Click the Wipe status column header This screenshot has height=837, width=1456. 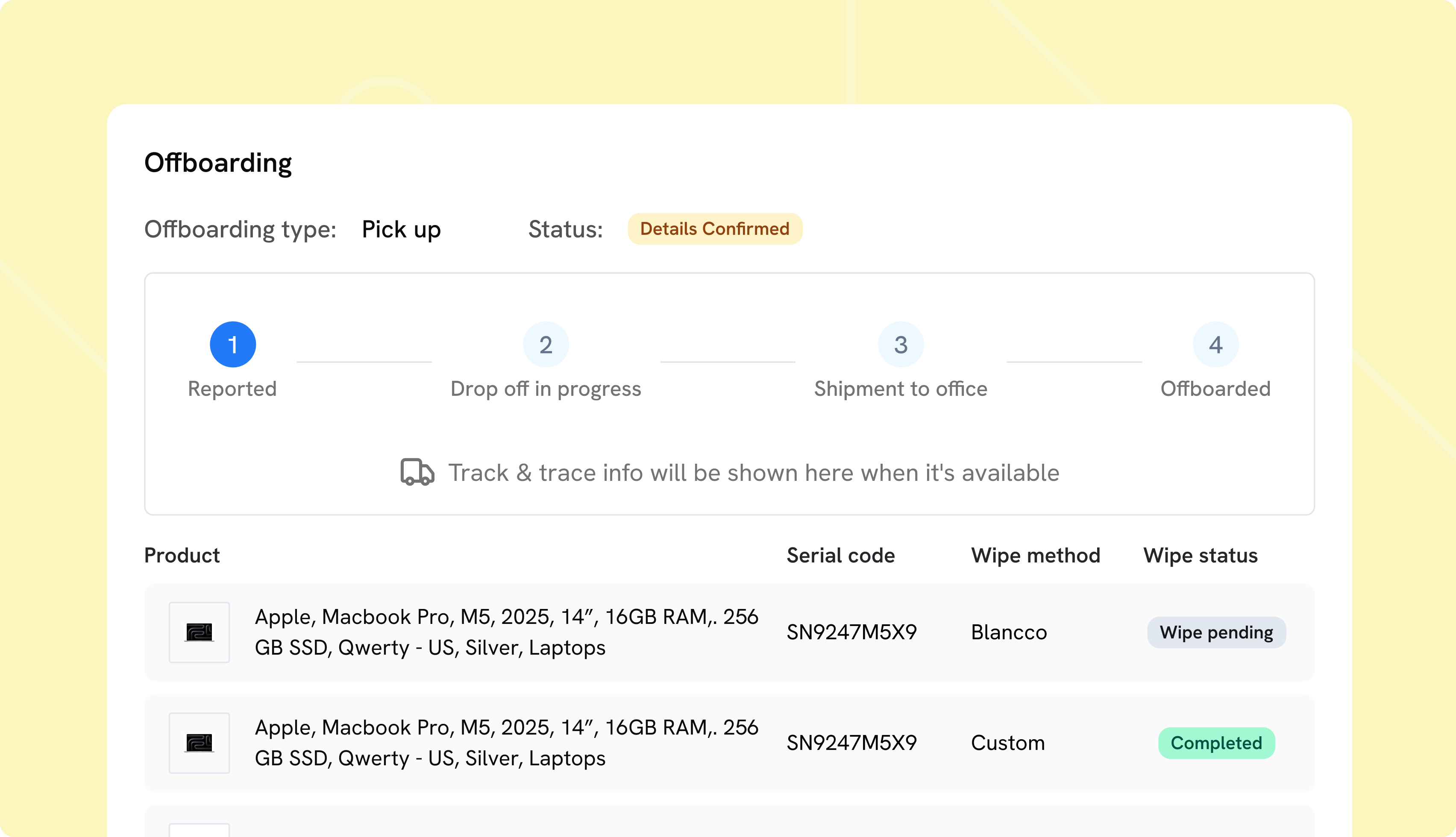(1201, 555)
